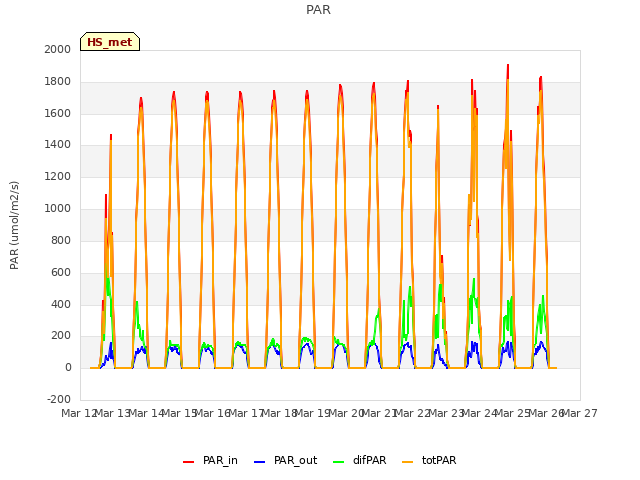Click the green difPAR legend swatch

tap(338, 462)
